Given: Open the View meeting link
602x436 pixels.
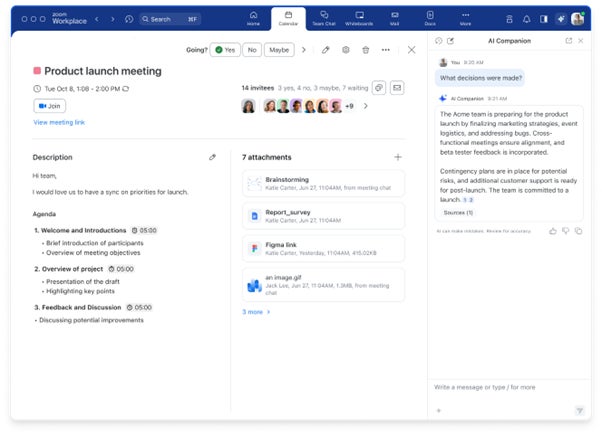Looking at the screenshot, I should click(x=59, y=122).
